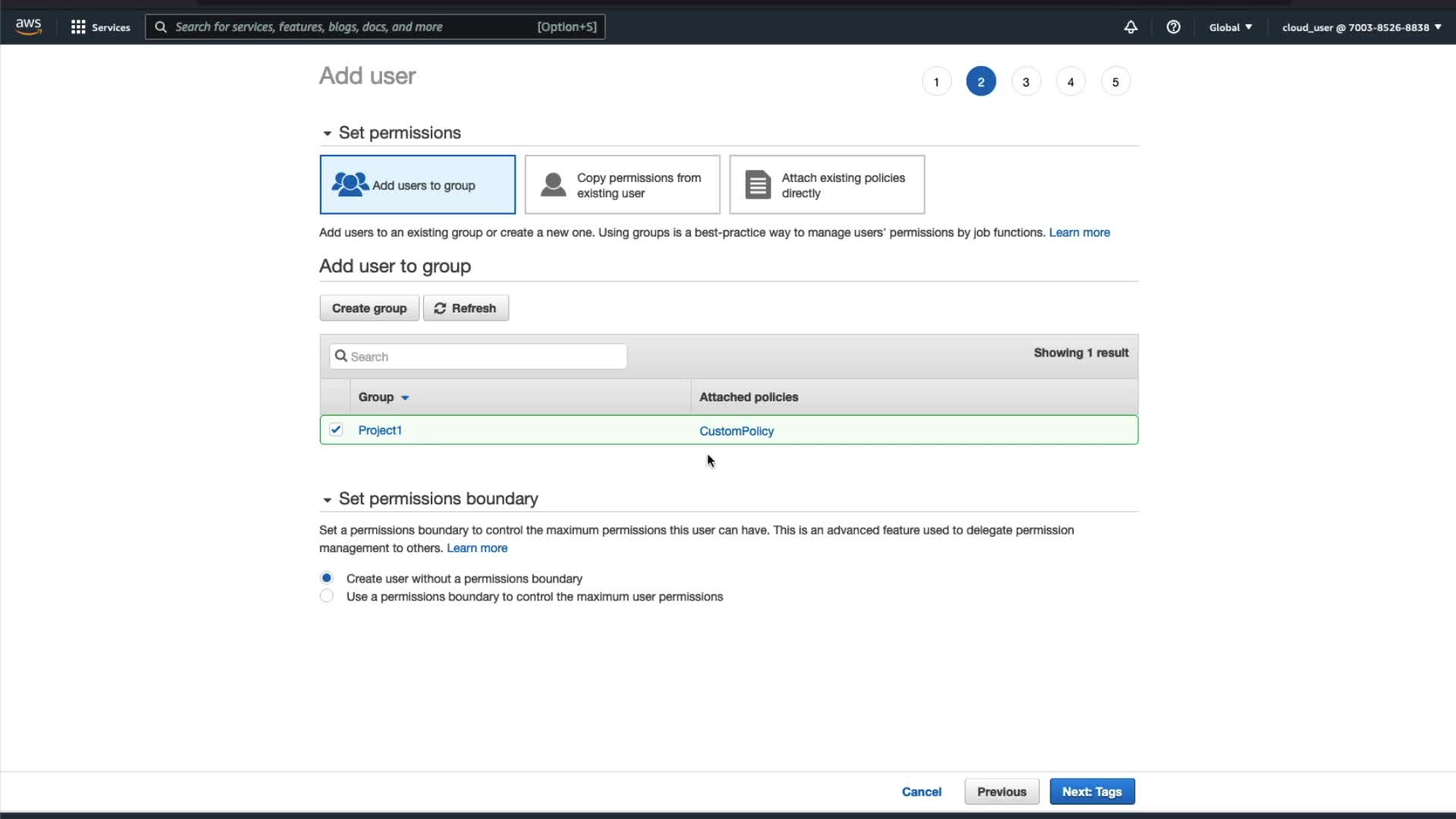Click the Refresh groups button
1456x819 pixels.
click(466, 308)
